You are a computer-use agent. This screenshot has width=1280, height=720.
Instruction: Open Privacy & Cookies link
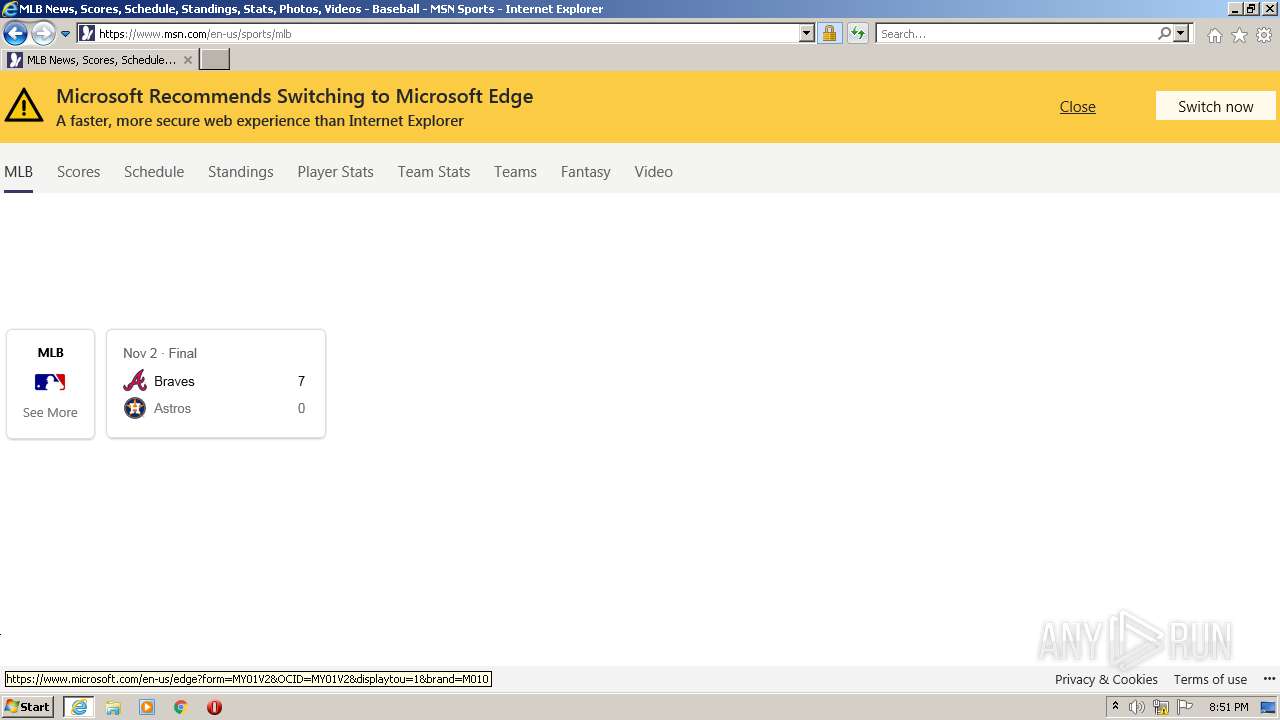point(1106,679)
